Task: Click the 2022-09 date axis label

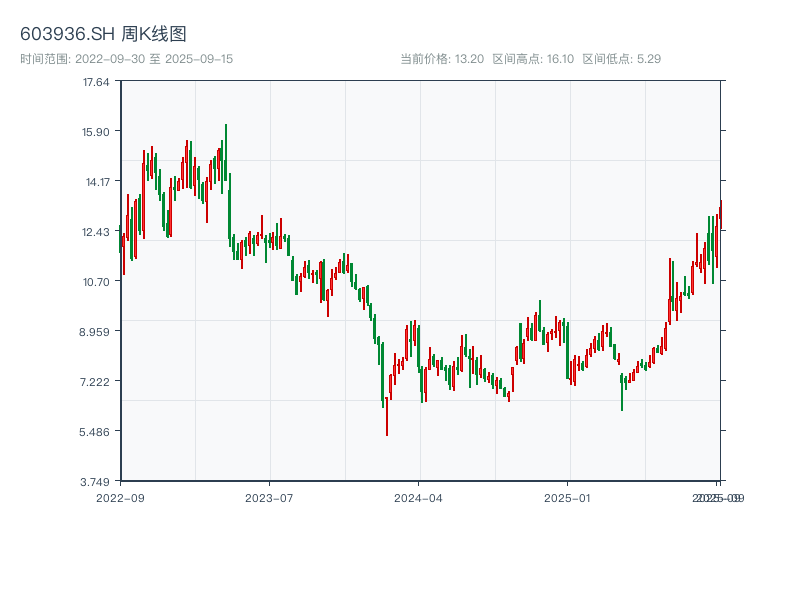Action: click(120, 497)
